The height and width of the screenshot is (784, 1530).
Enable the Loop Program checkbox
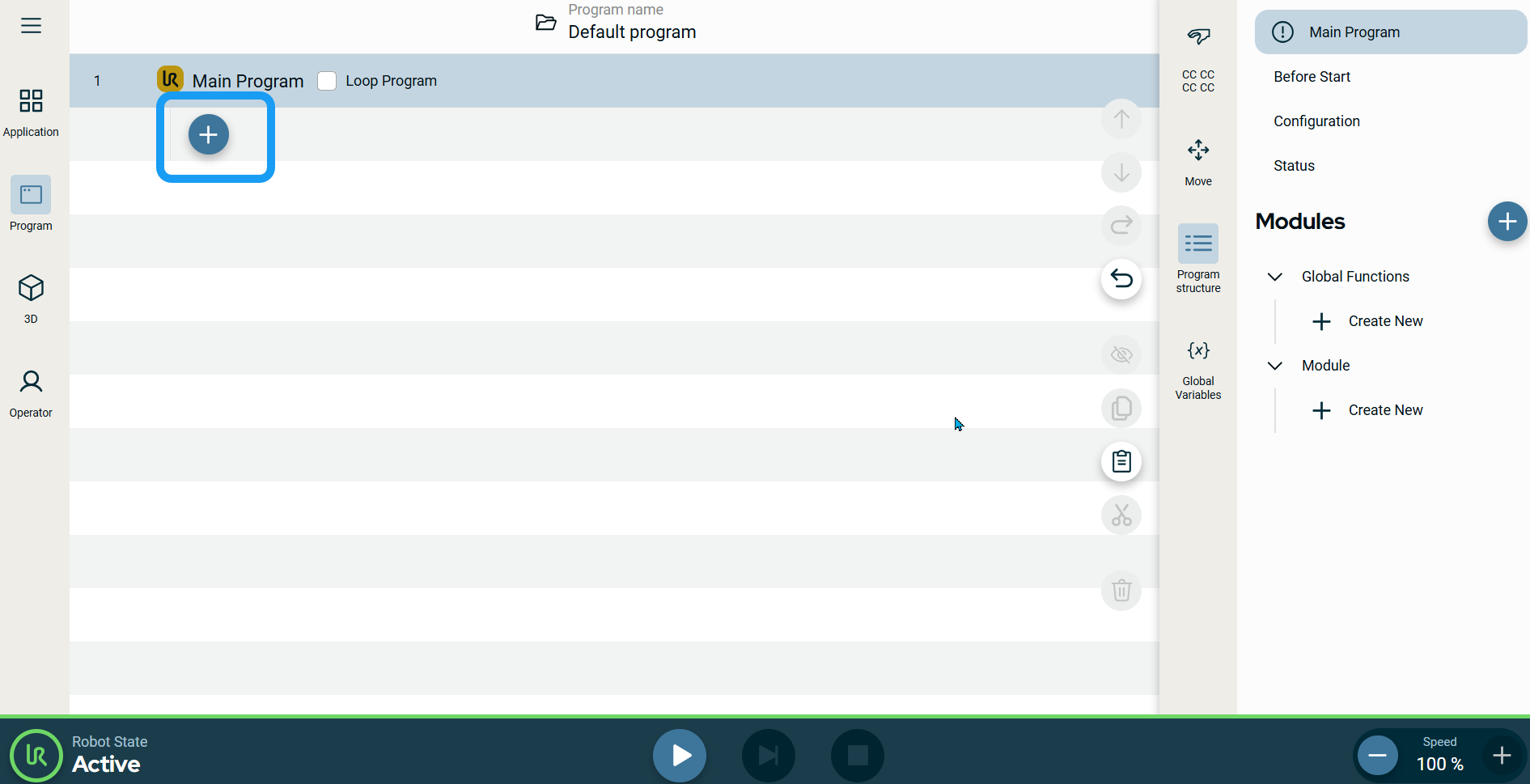click(327, 81)
